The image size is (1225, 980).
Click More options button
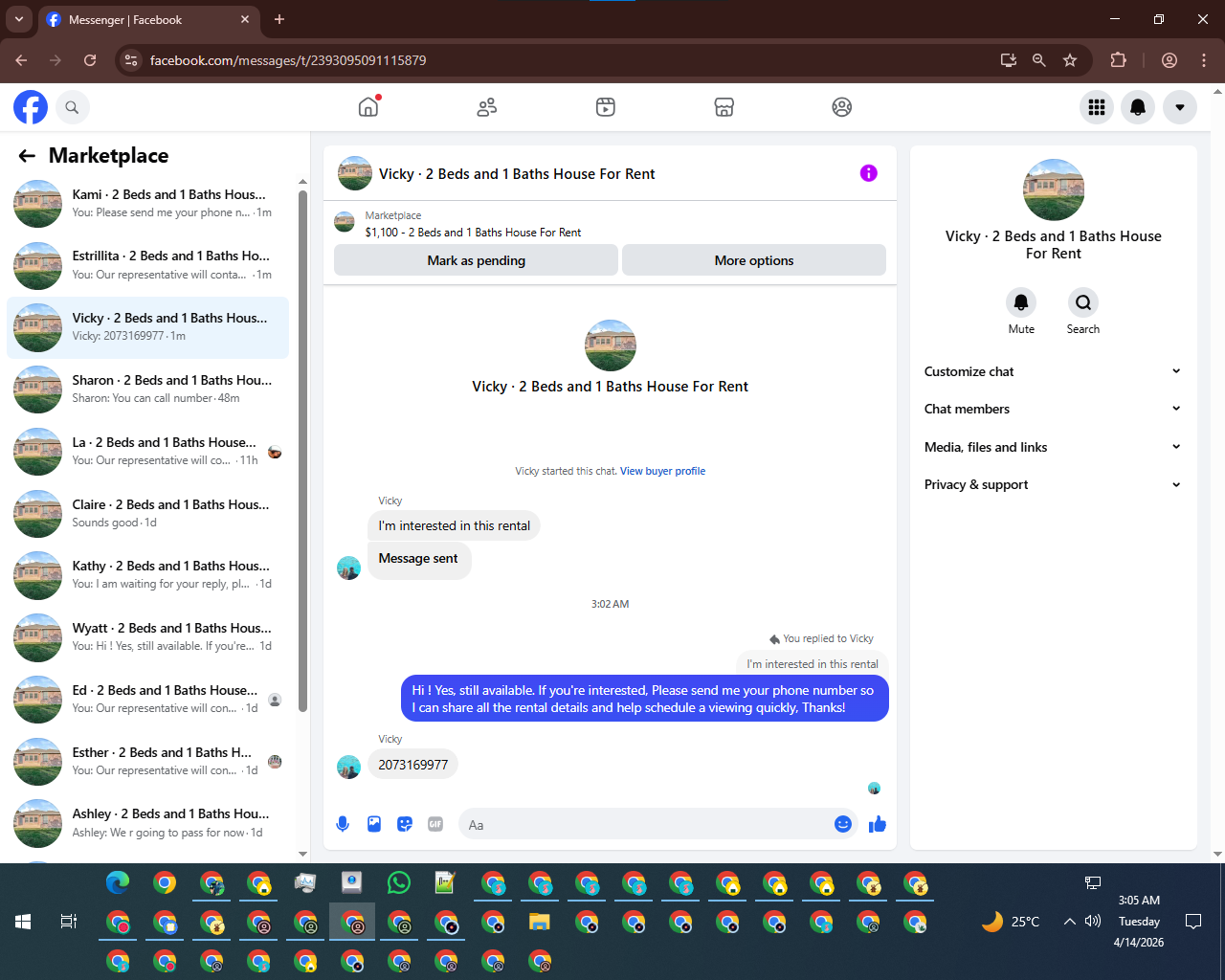pos(754,260)
